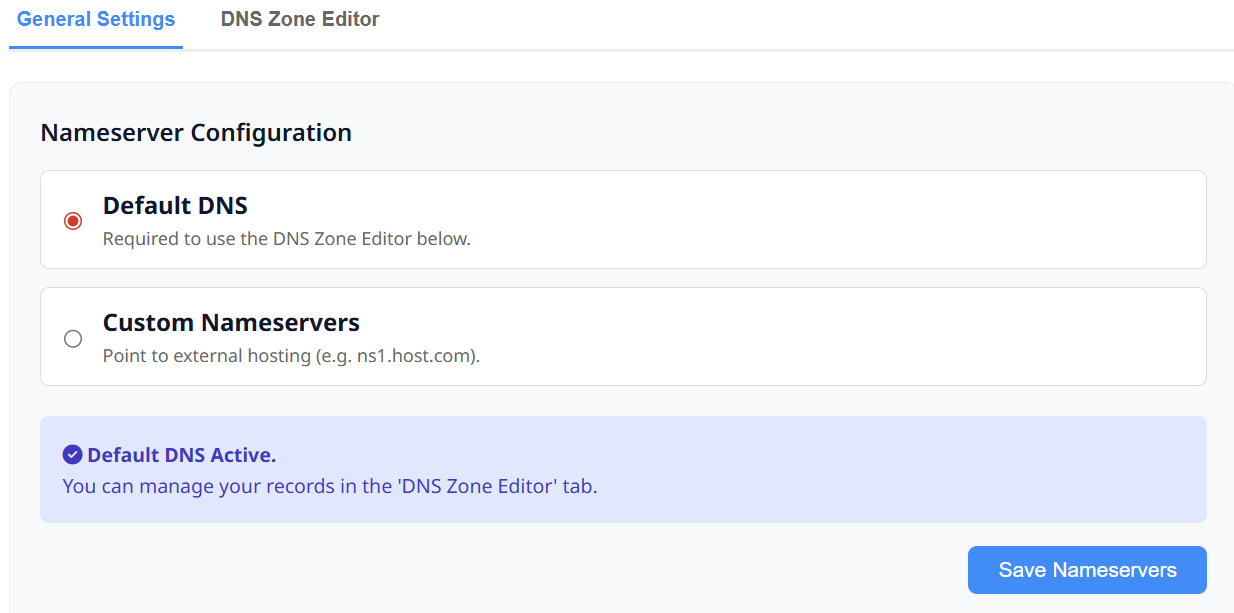Switch to the DNS Zone Editor tab
The image size is (1234, 613).
point(300,19)
